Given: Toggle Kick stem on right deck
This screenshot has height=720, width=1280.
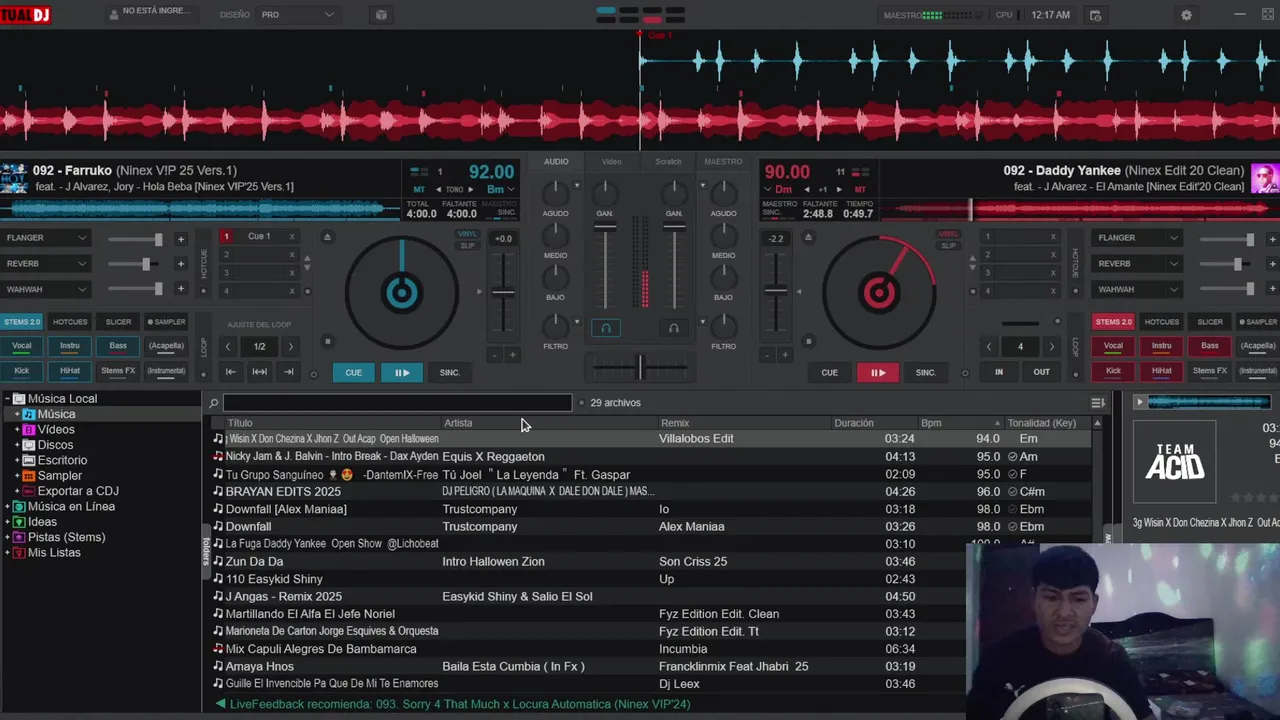Looking at the screenshot, I should 1113,371.
